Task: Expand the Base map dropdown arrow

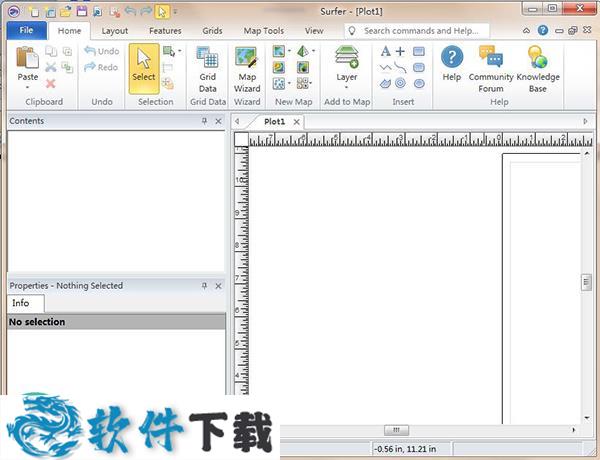Action: pos(289,51)
